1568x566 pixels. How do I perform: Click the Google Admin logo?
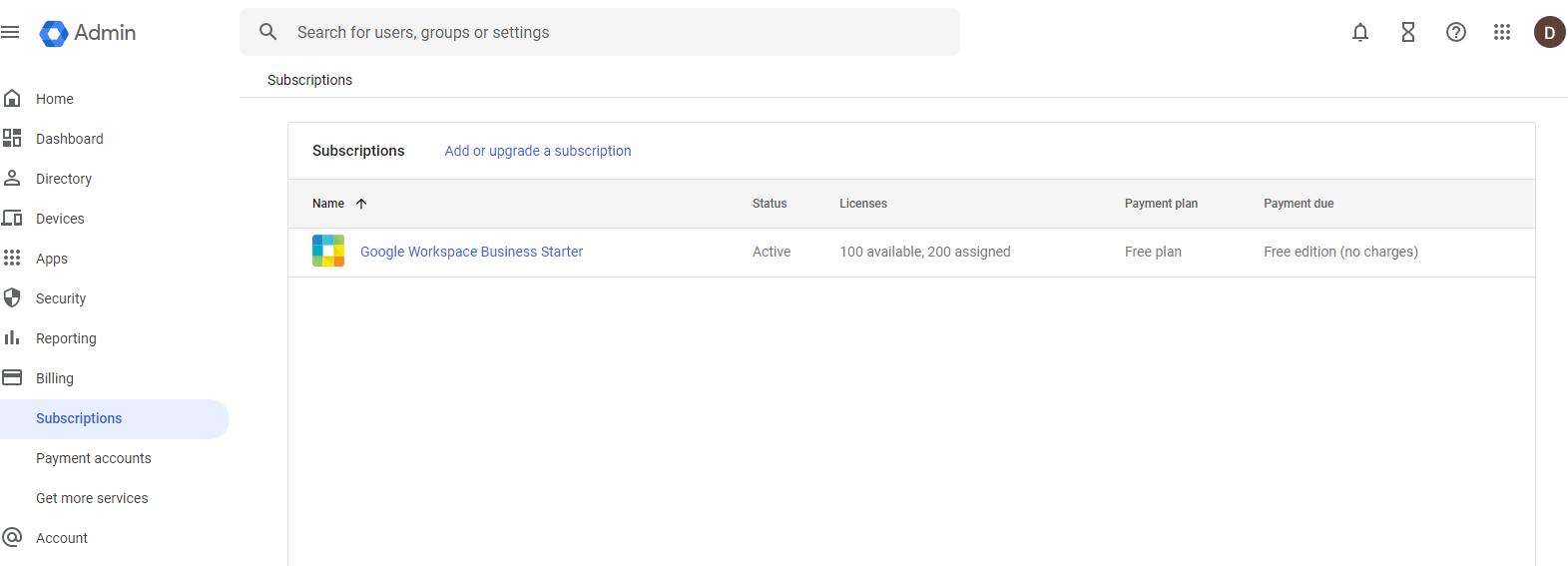tap(88, 33)
